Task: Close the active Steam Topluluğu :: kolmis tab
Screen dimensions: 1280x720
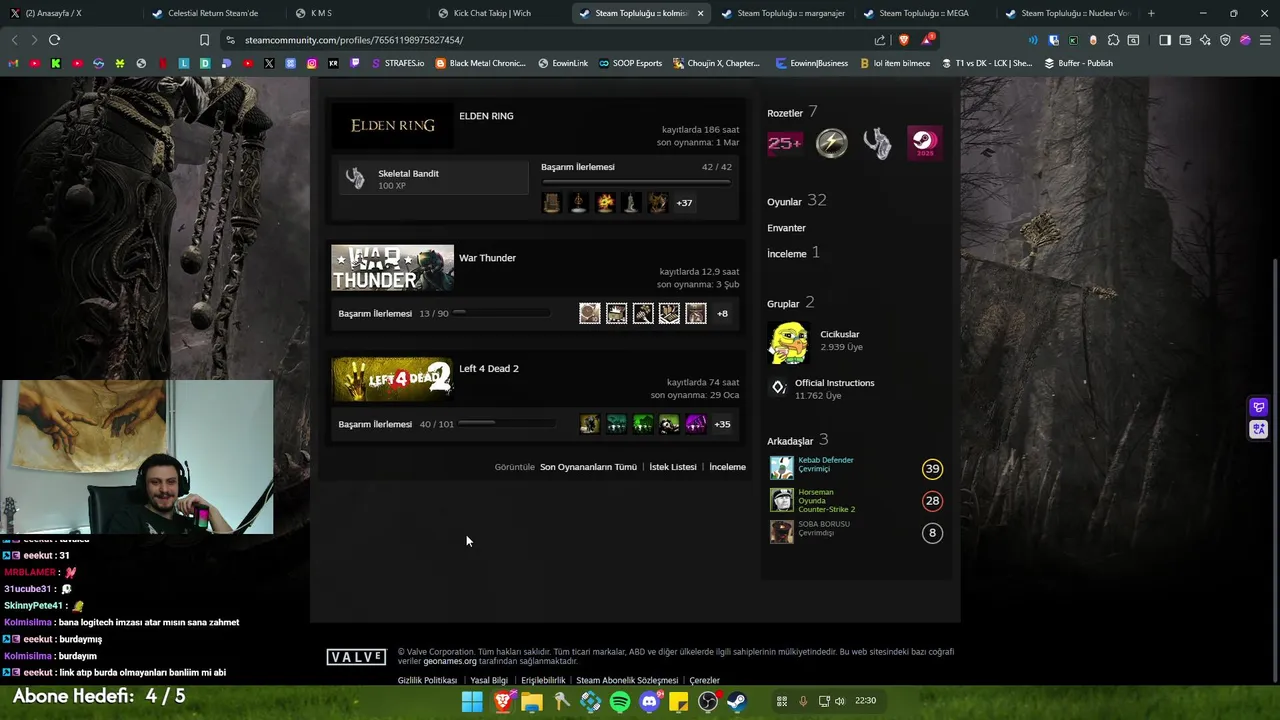Action: [700, 13]
